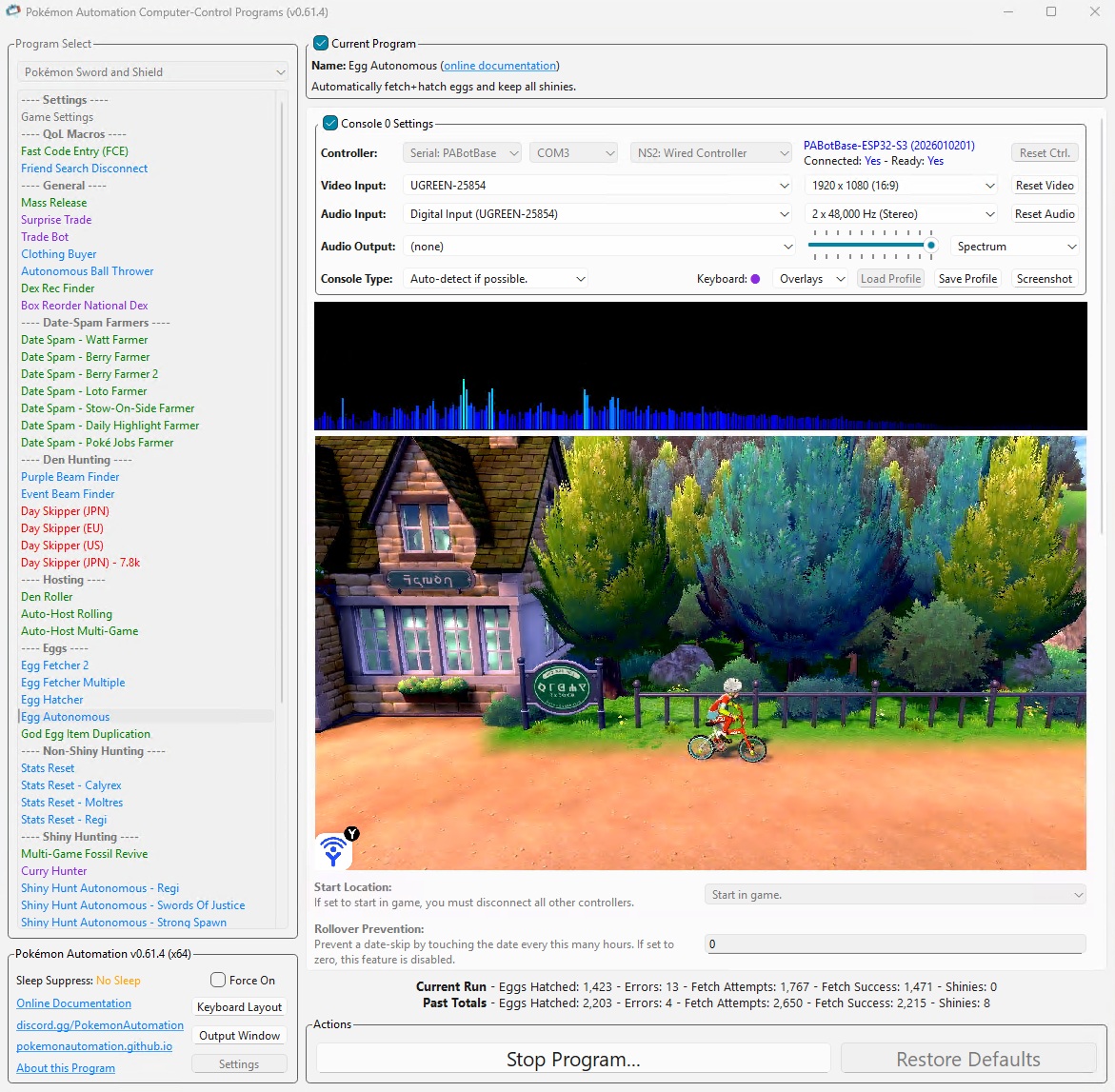Uncheck the Current Program checkbox
Viewport: 1115px width, 1092px height.
(320, 43)
